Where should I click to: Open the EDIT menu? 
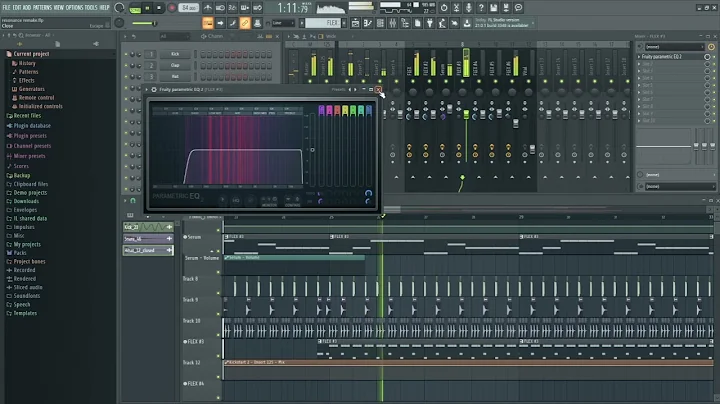(17, 8)
